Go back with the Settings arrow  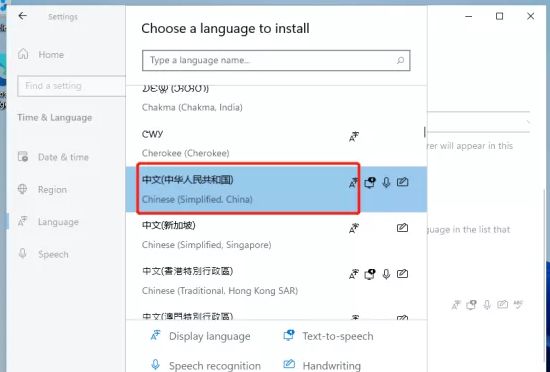(x=22, y=16)
